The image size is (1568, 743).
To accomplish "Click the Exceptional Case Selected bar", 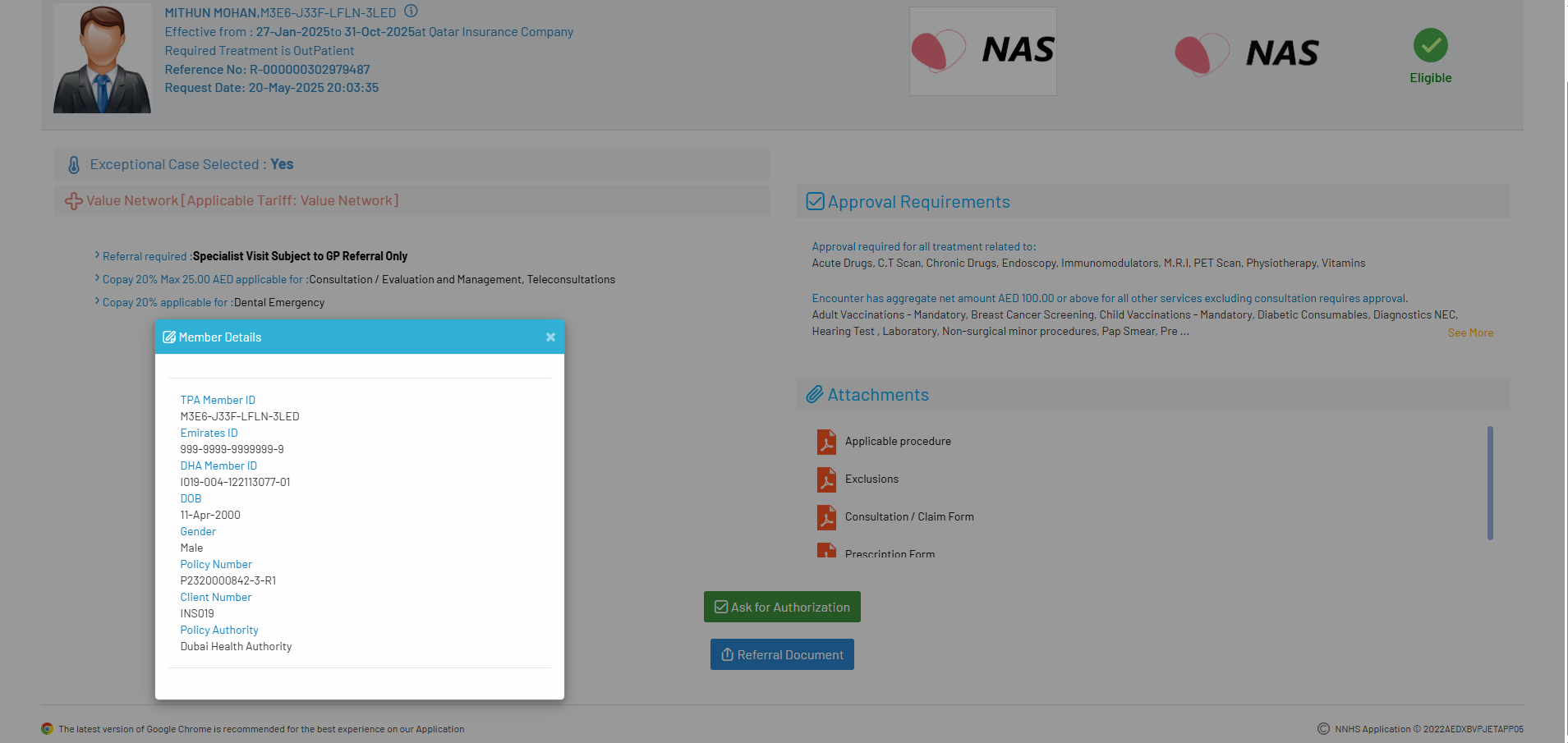I will pyautogui.click(x=412, y=164).
